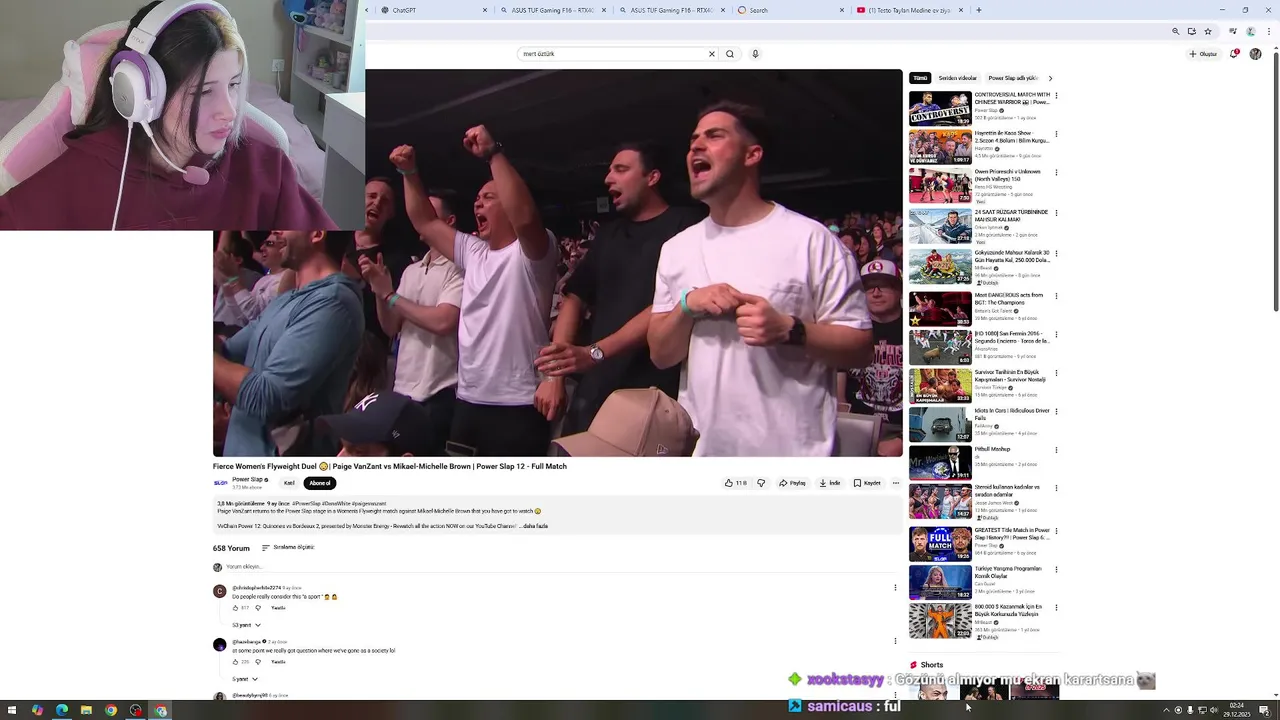Open GREATEST Title Match in Power Slap video

940,544
